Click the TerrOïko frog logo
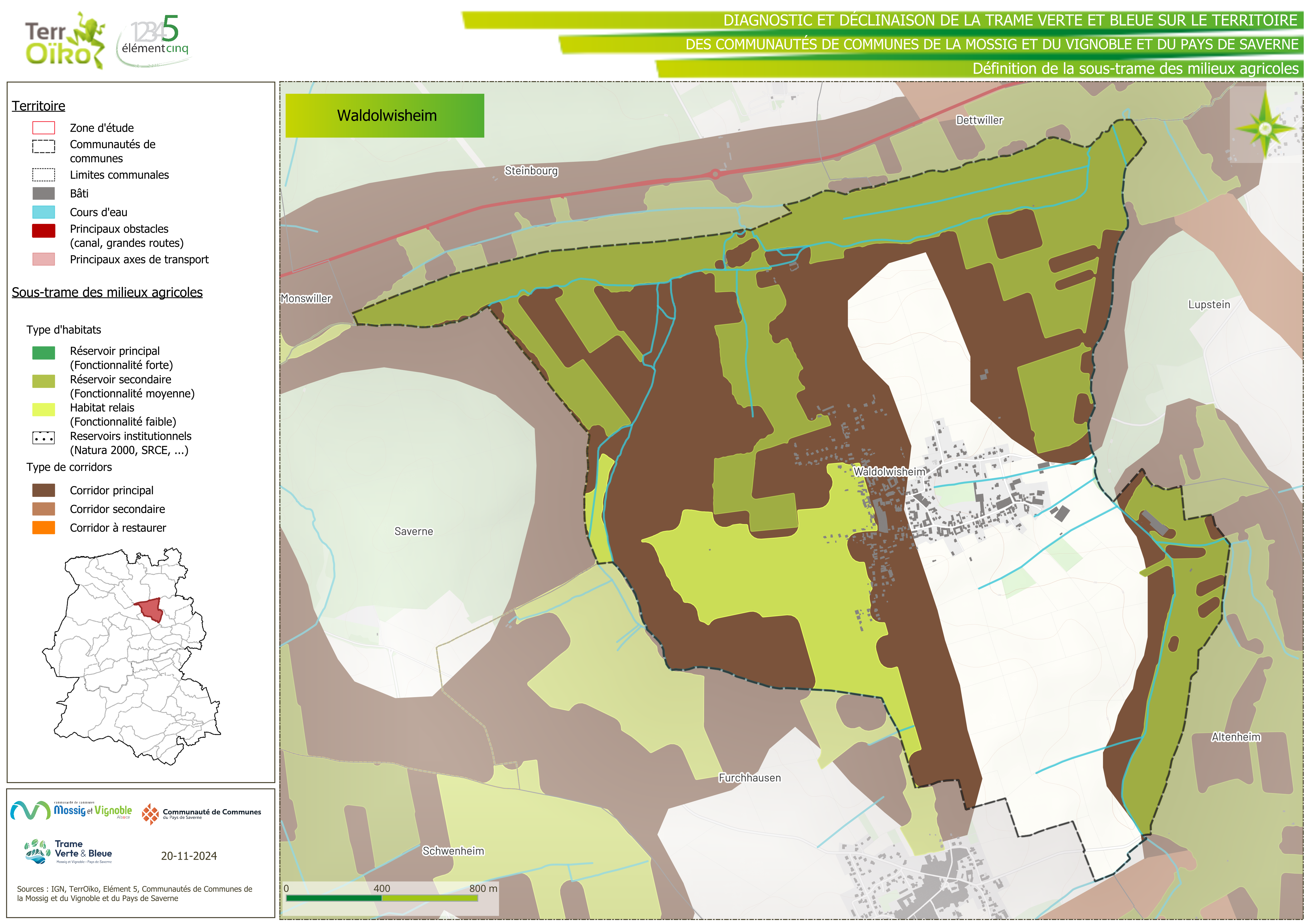 point(64,40)
